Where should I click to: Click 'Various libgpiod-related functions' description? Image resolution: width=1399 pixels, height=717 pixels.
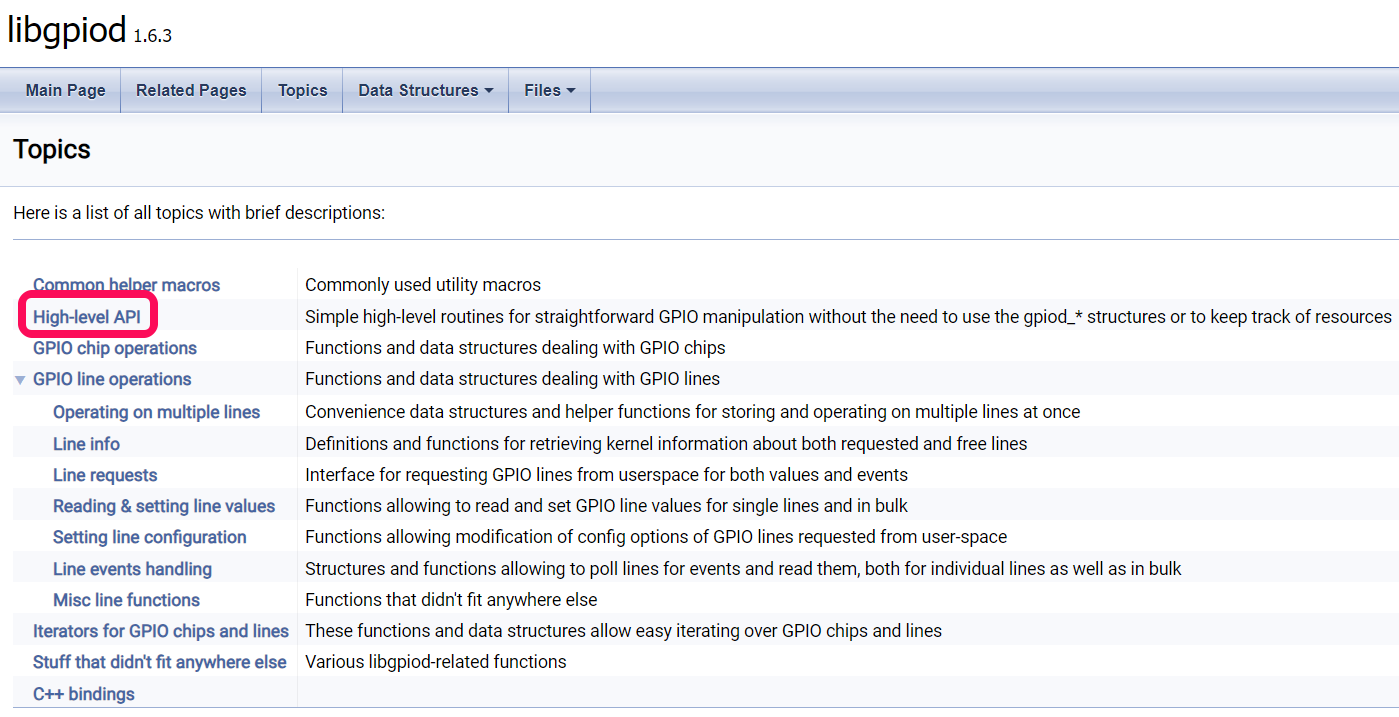pyautogui.click(x=436, y=662)
